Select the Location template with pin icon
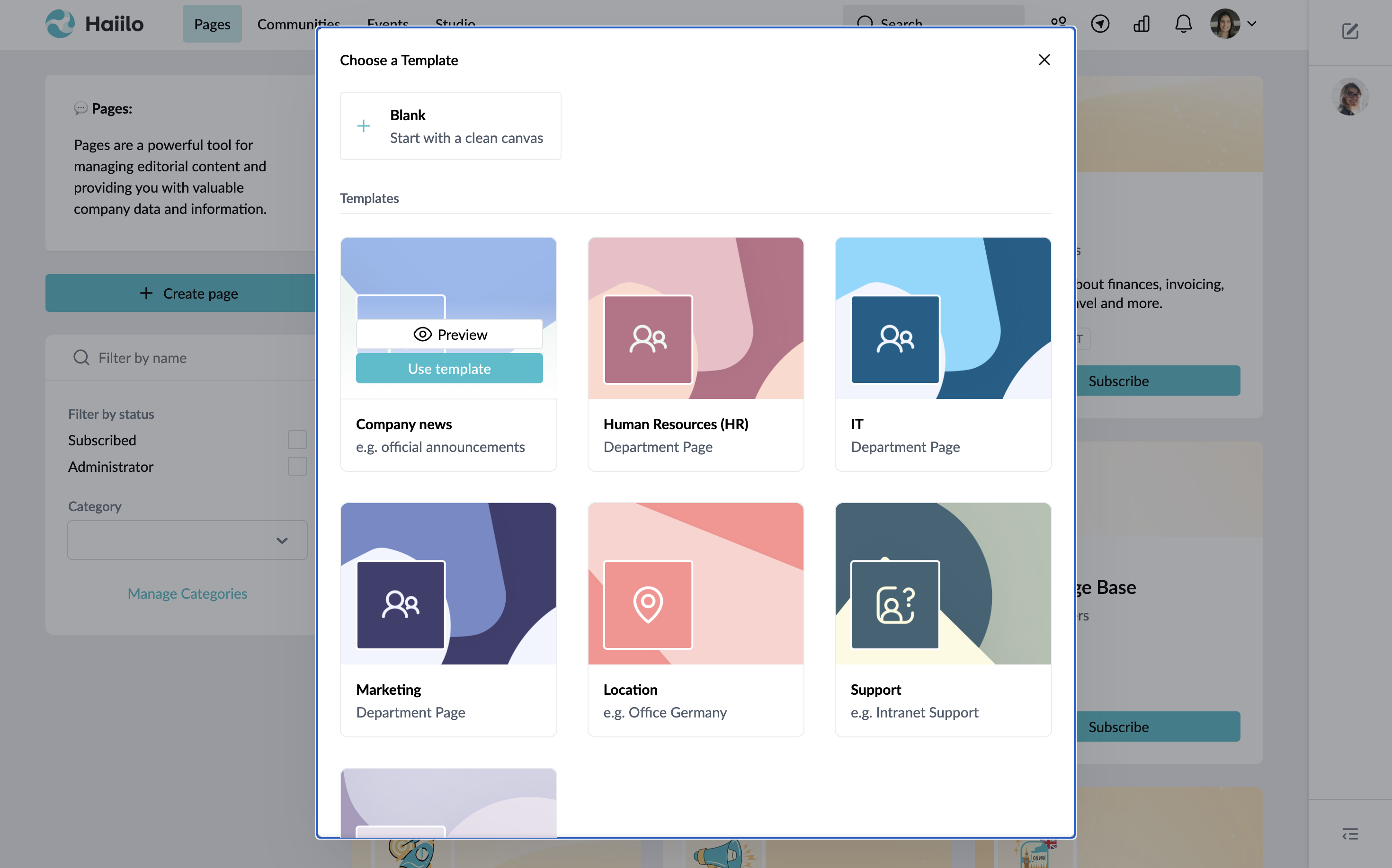This screenshot has height=868, width=1392. point(696,620)
